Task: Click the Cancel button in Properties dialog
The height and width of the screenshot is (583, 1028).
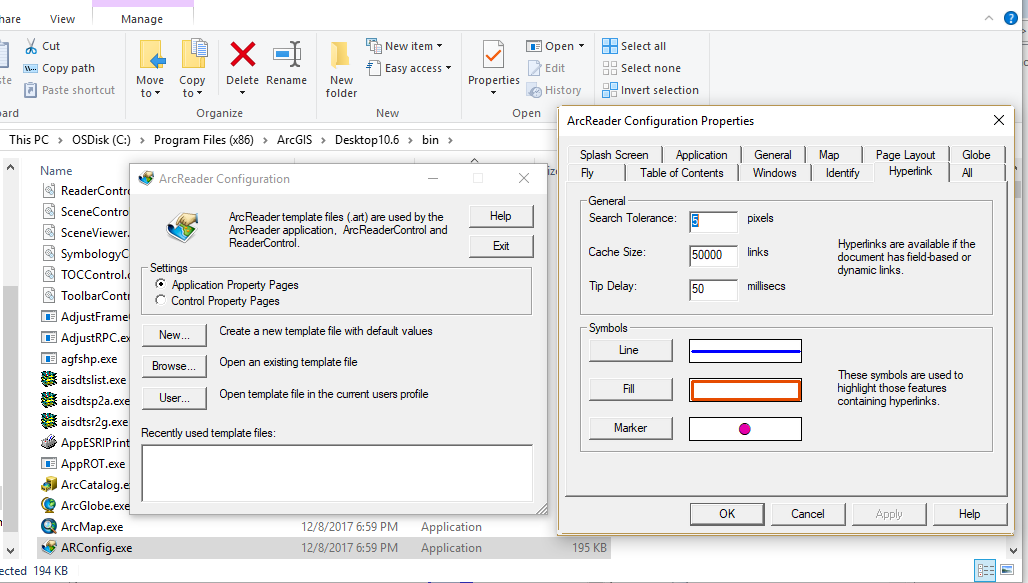Action: (x=808, y=513)
